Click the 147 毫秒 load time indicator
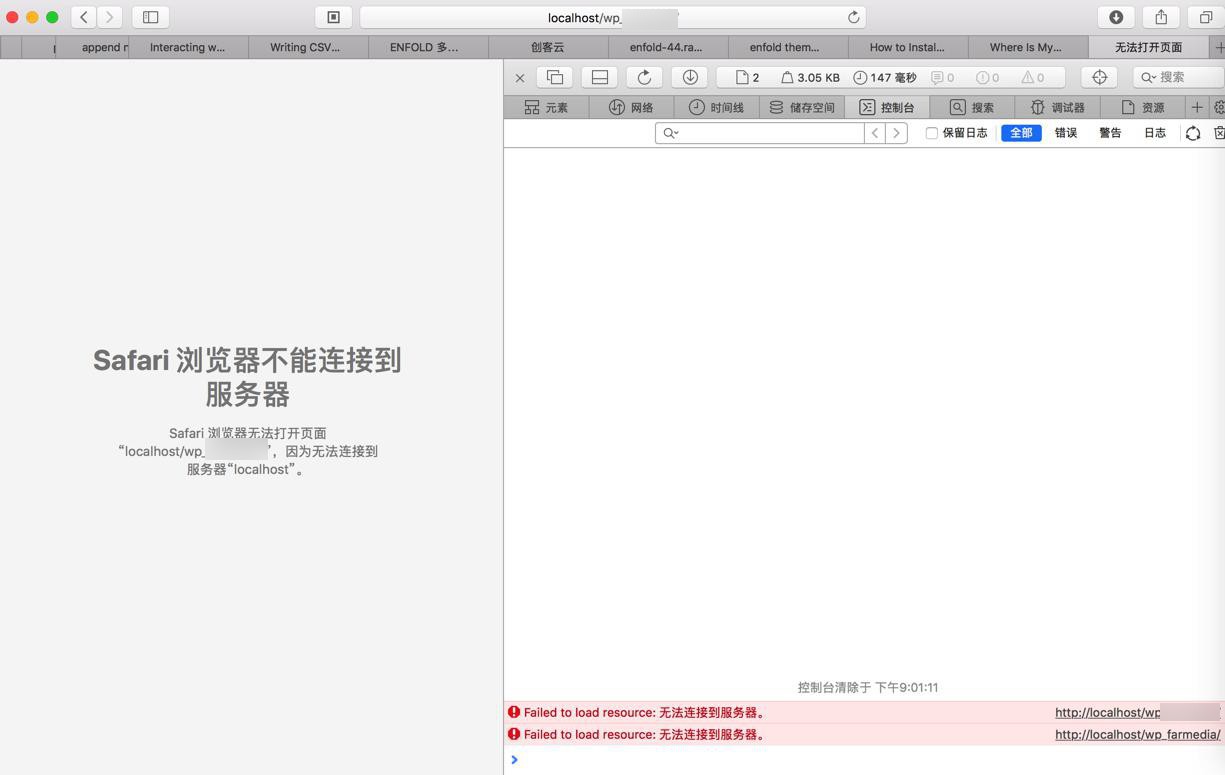1225x775 pixels. coord(884,77)
